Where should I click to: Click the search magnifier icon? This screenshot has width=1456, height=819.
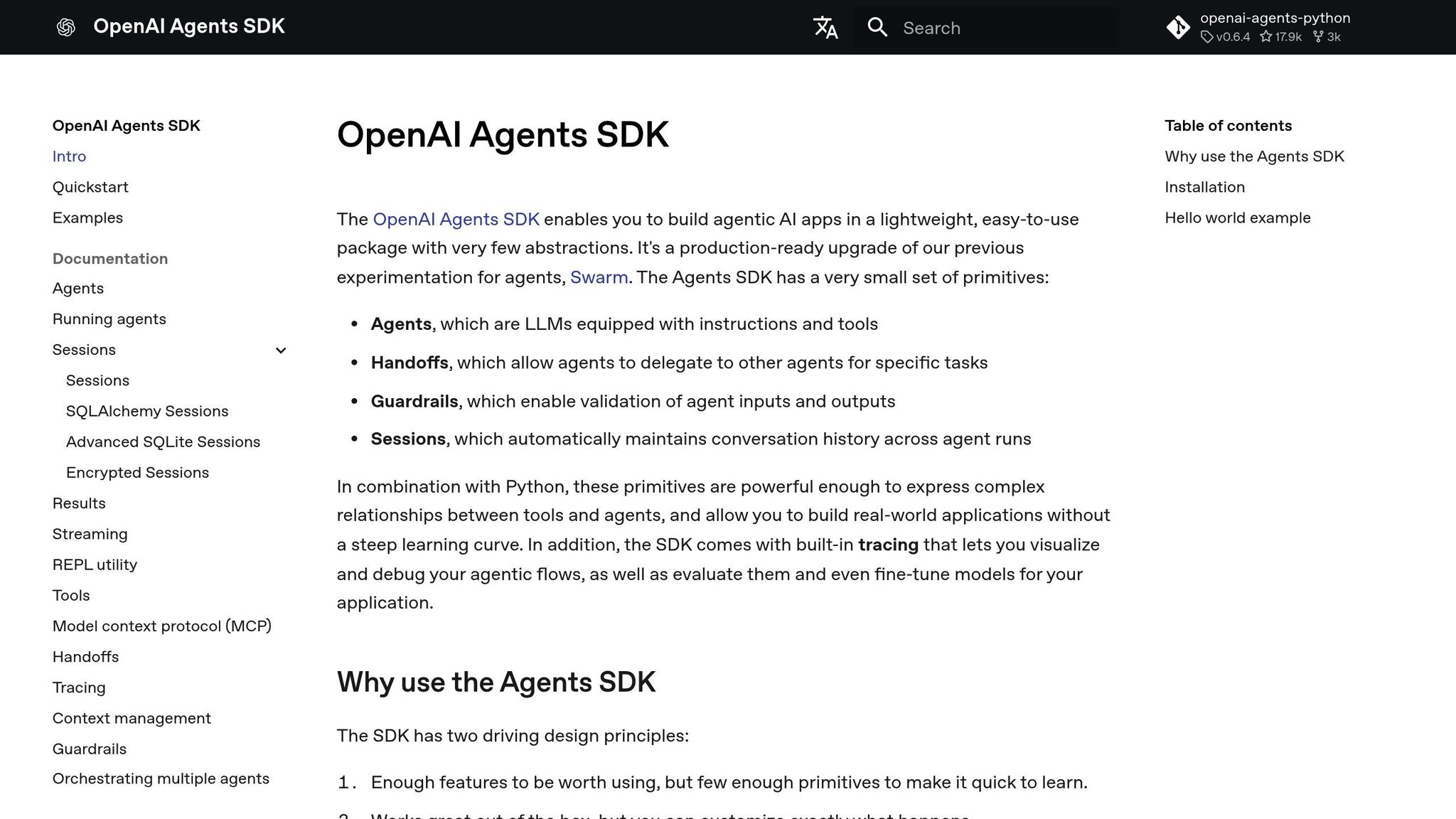pos(877,27)
